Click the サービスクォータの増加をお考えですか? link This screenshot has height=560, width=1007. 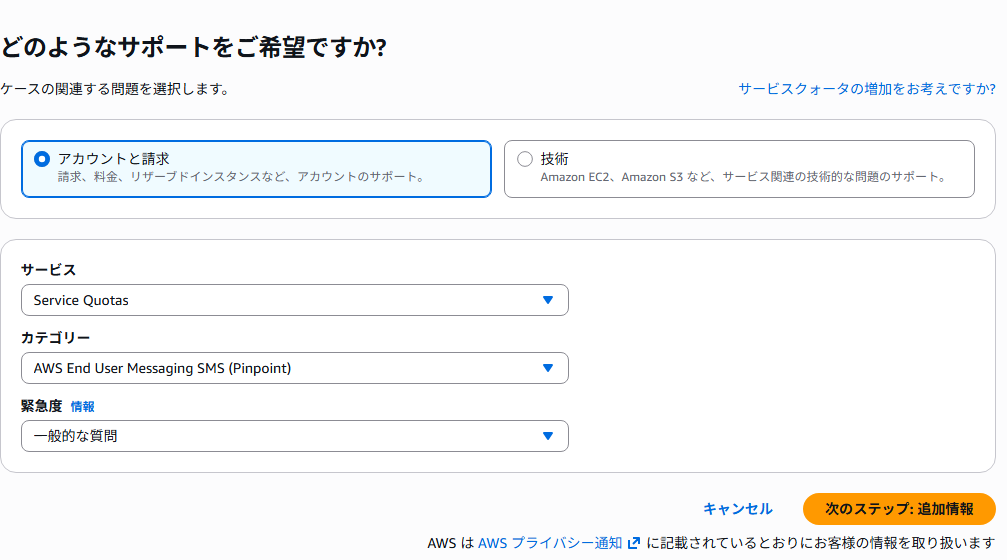[867, 89]
